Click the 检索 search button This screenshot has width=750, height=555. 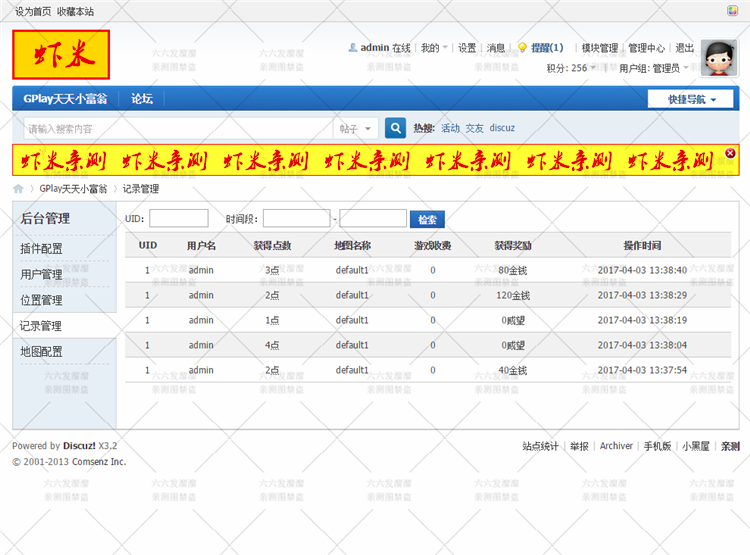428,219
